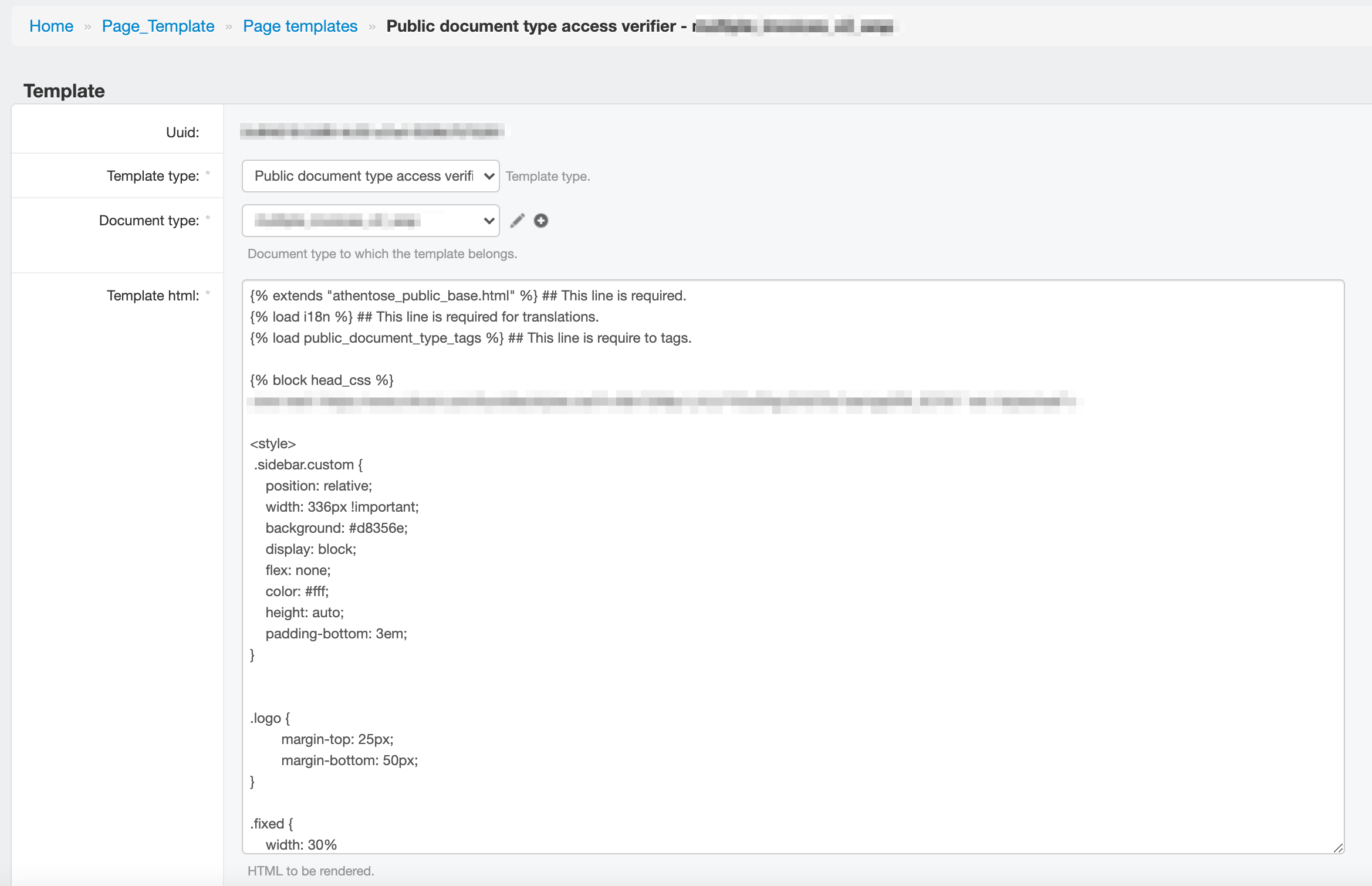Click the 'HTML to be rendered' help text
Screen dimensions: 1372x886
310,871
